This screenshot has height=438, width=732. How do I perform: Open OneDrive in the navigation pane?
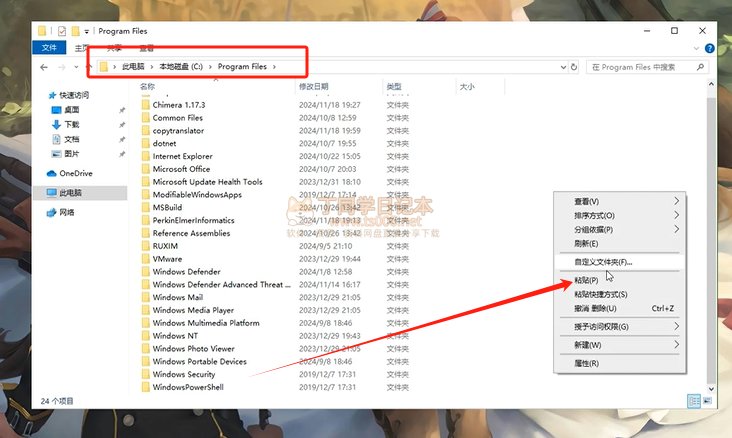[x=75, y=173]
